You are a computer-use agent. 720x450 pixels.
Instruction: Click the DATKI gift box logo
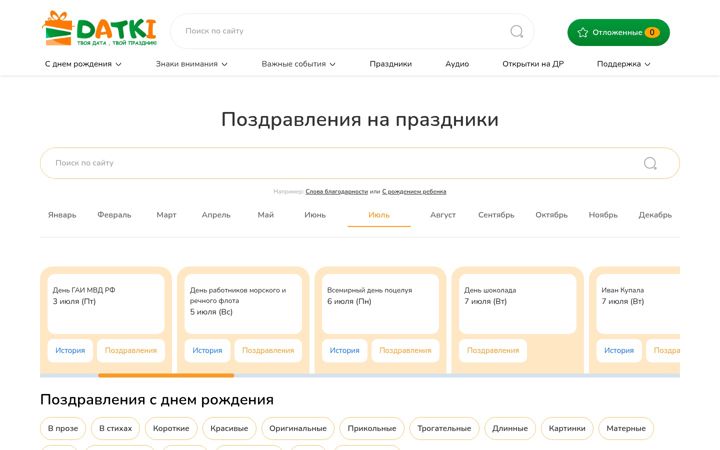click(100, 28)
